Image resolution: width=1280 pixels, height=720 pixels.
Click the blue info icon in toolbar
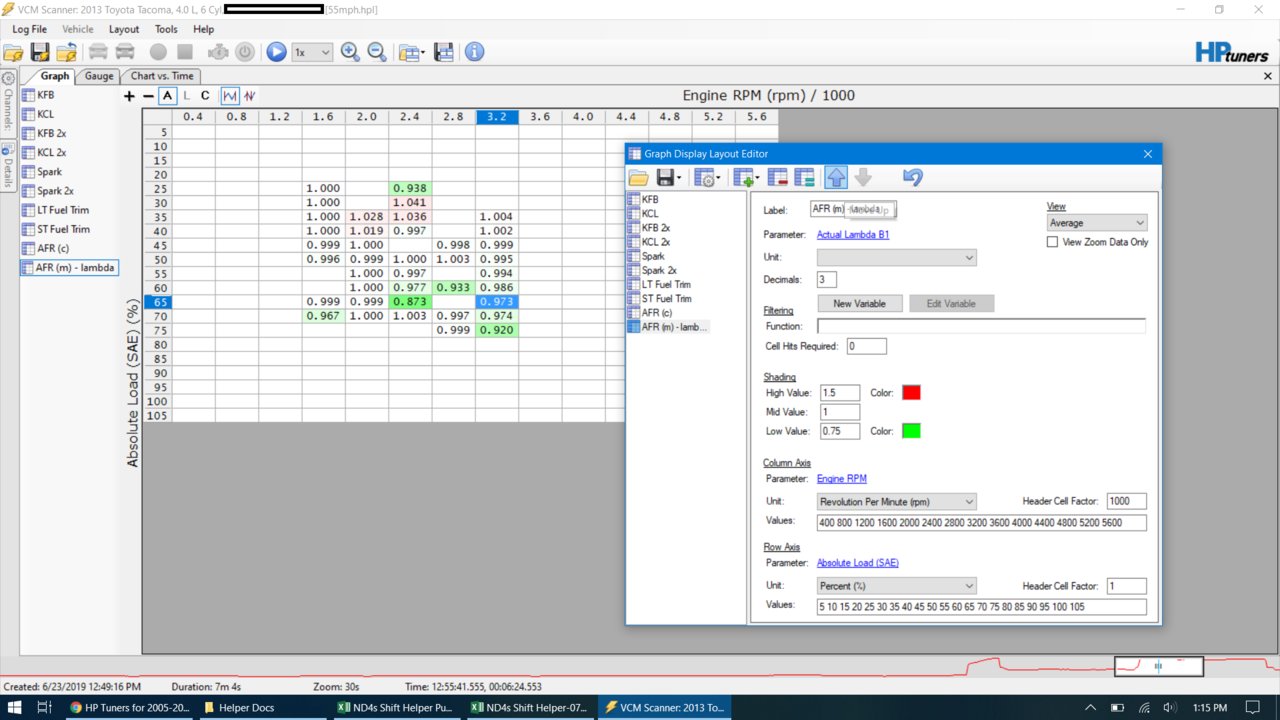(x=474, y=52)
